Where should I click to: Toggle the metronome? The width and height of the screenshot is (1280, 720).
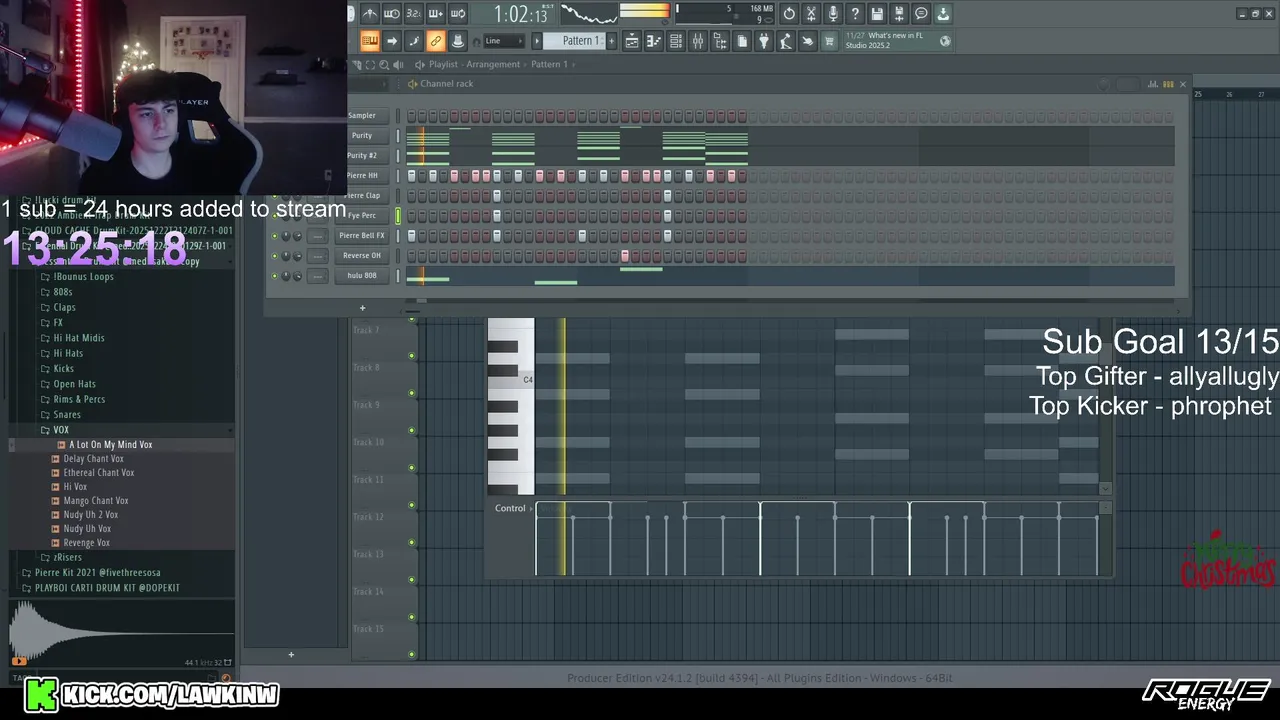pyautogui.click(x=370, y=14)
